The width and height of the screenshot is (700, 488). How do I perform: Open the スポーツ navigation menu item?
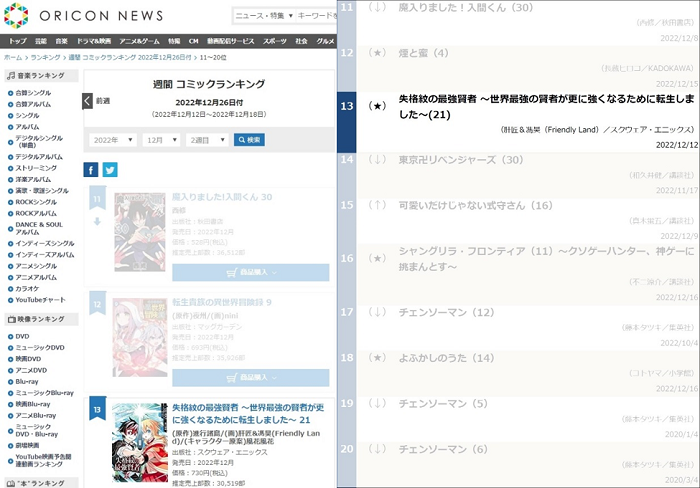tap(275, 41)
